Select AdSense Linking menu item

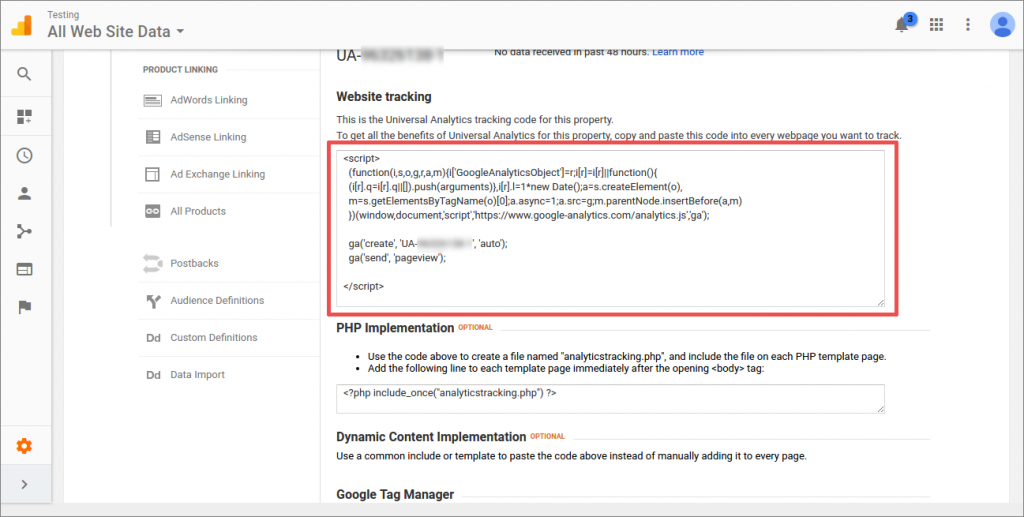coord(207,137)
